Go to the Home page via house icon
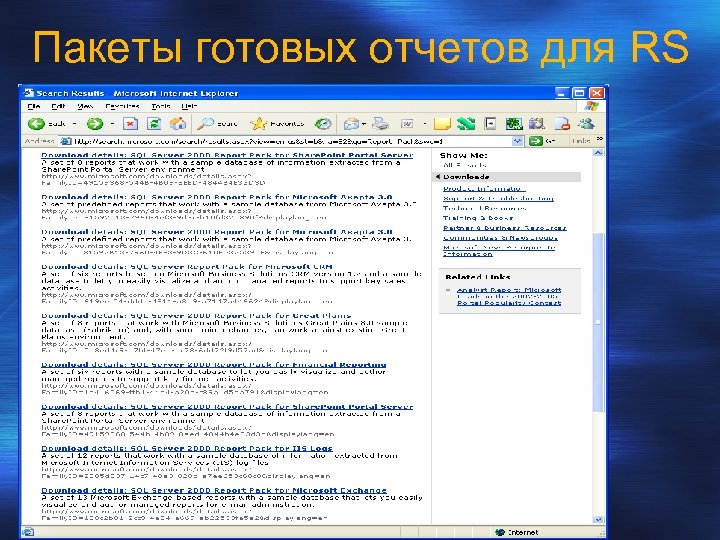This screenshot has width=720, height=540. click(x=178, y=124)
